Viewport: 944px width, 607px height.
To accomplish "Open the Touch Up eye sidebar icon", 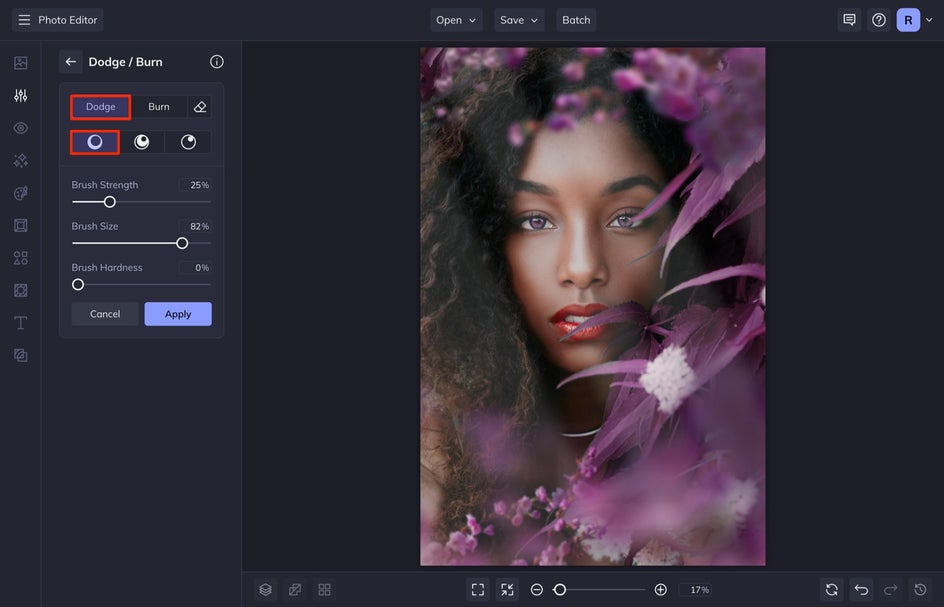I will click(20, 128).
